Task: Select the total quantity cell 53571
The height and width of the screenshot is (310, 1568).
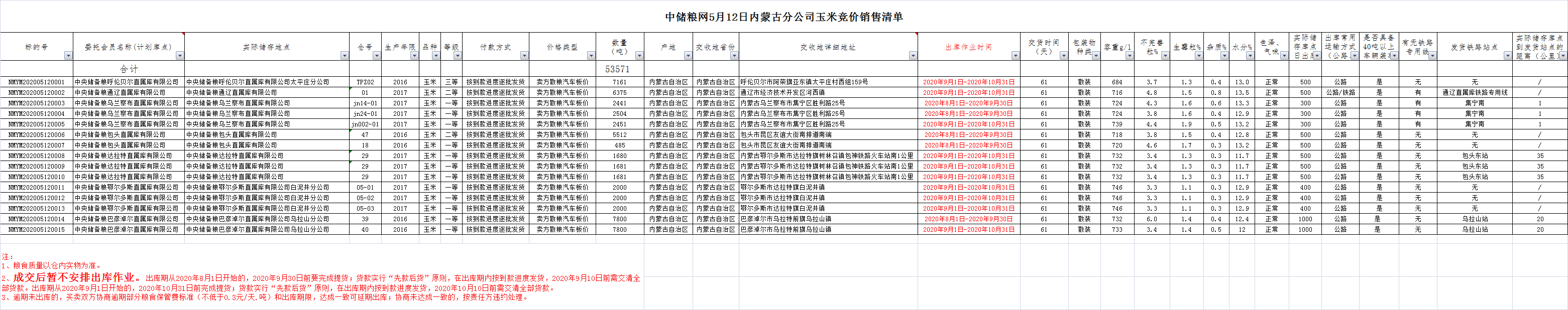Action: click(620, 69)
